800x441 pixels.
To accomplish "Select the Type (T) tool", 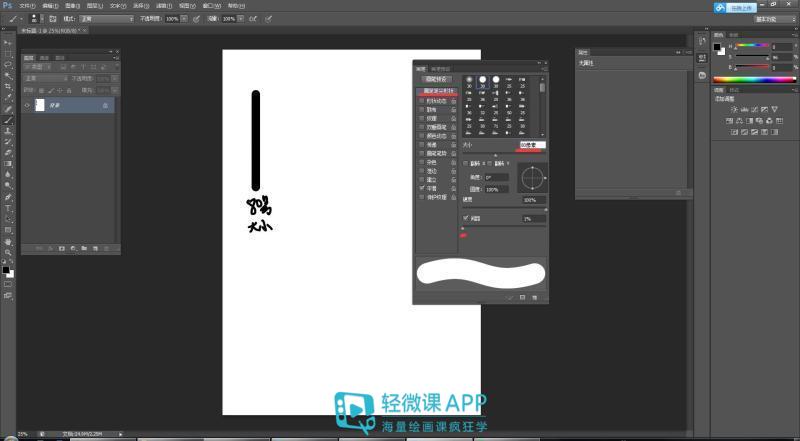I will click(8, 208).
